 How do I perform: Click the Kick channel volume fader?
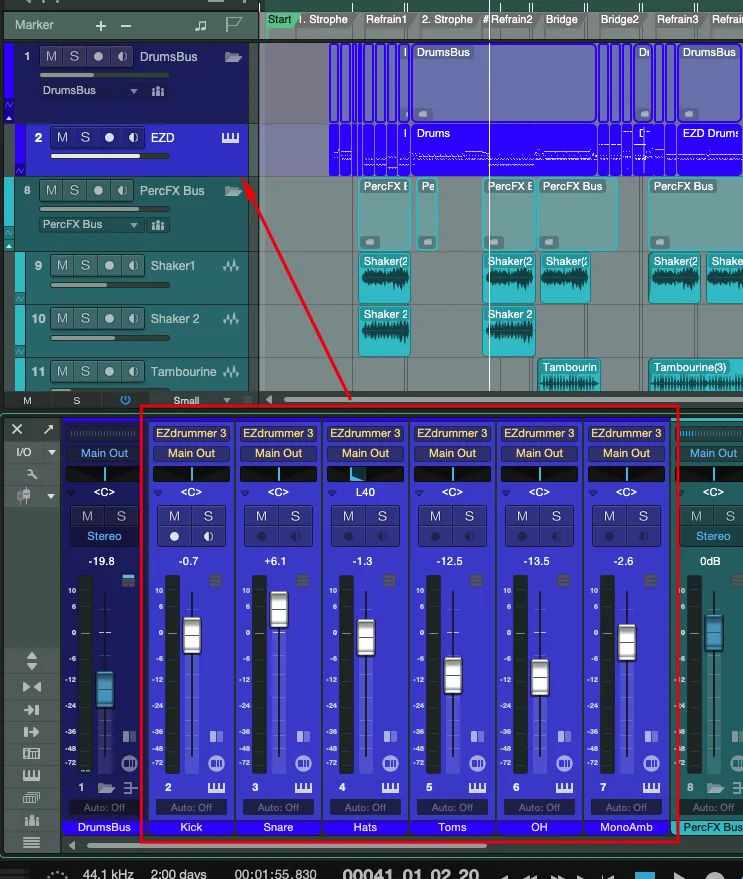point(192,636)
